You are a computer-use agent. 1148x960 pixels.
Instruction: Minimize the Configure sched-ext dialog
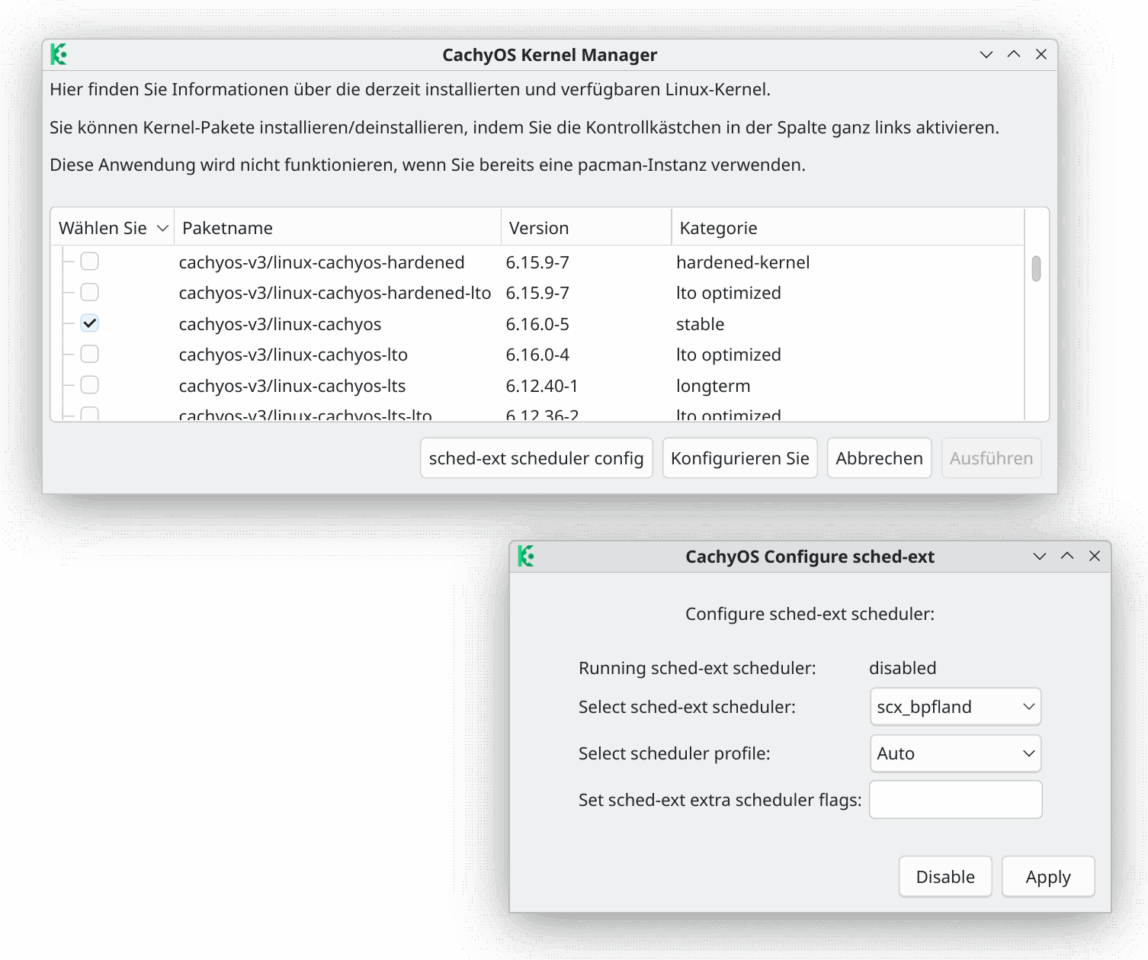click(1040, 557)
